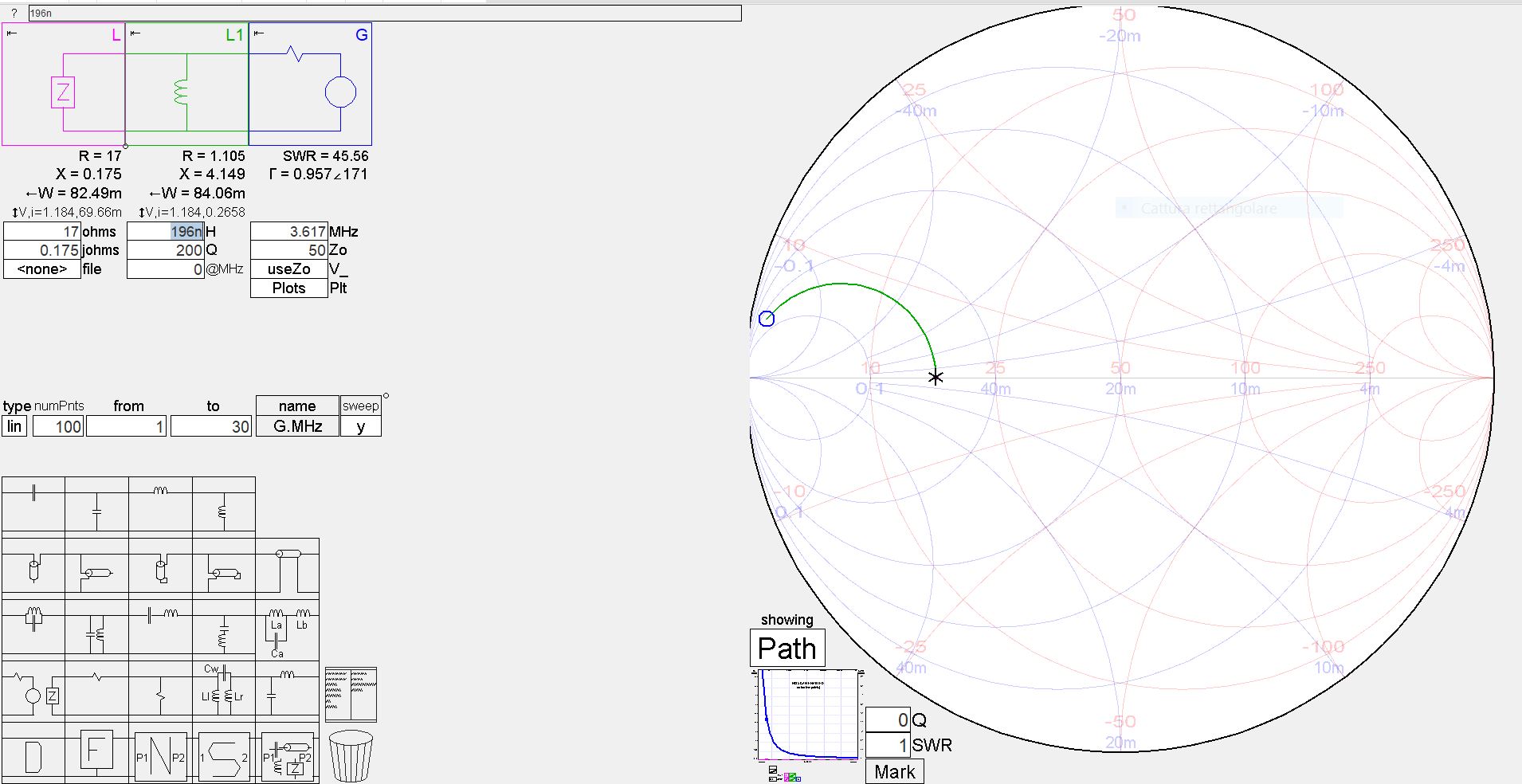Click the trash can icon
This screenshot has height=784, width=1522.
point(351,756)
